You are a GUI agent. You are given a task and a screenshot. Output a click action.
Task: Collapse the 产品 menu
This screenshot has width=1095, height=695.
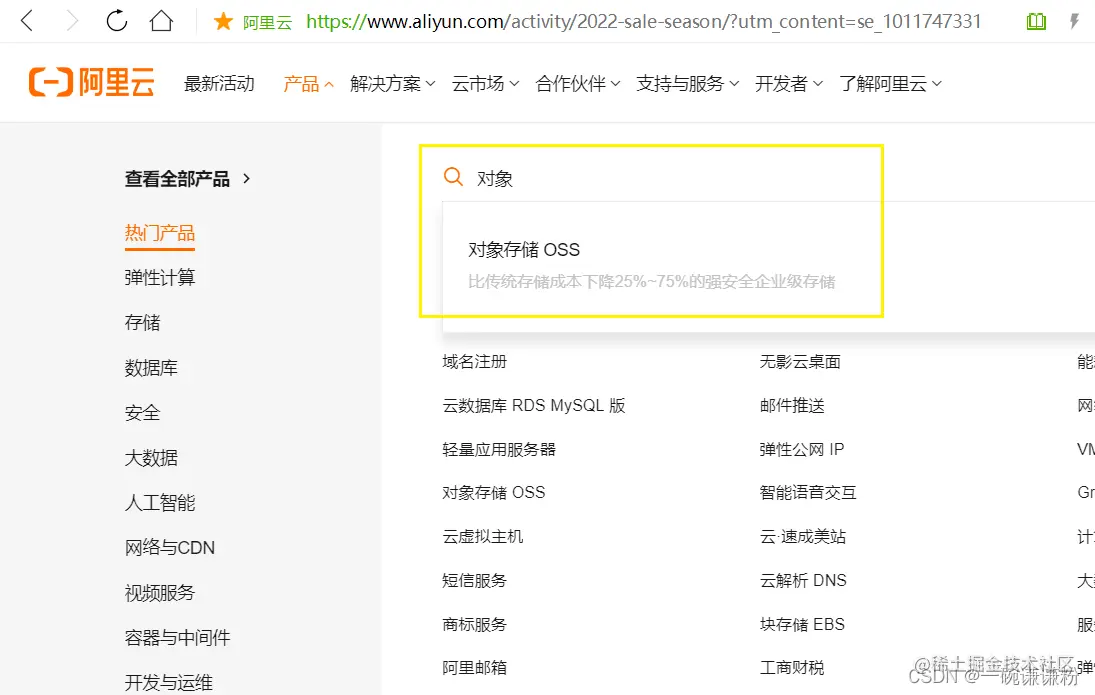tap(308, 84)
